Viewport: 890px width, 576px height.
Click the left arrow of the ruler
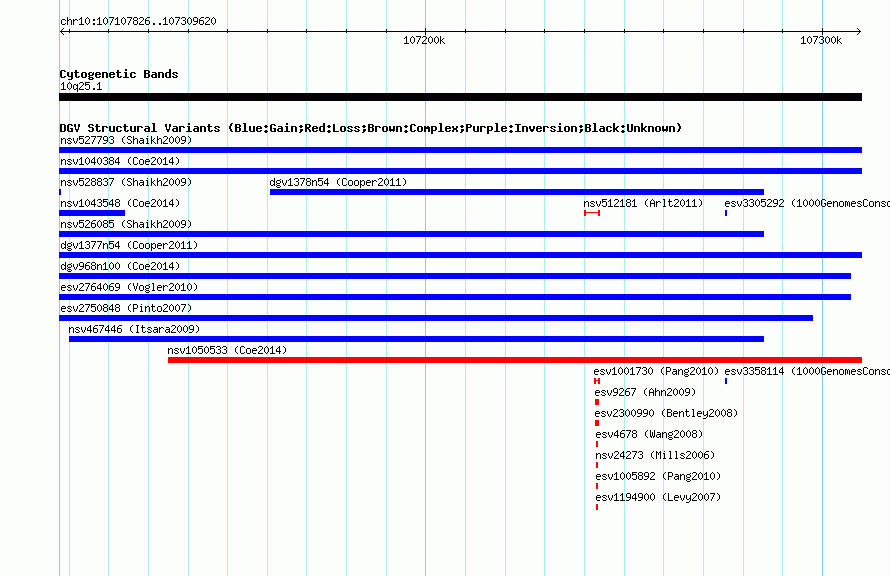[62, 32]
